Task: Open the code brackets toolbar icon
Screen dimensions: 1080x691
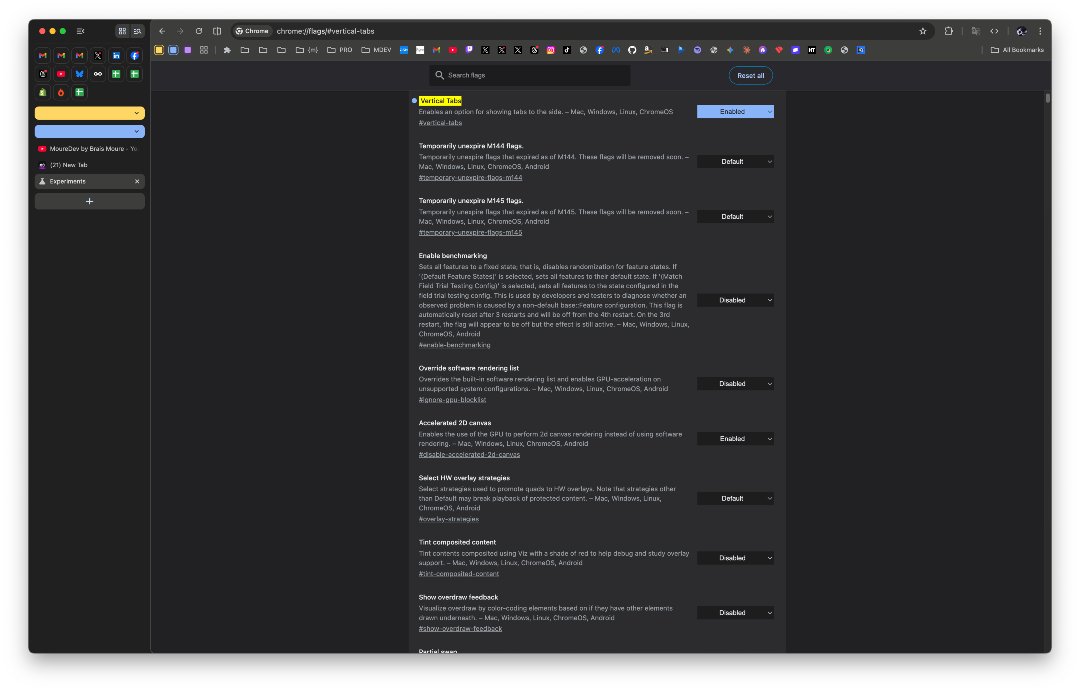Action: pyautogui.click(x=994, y=31)
